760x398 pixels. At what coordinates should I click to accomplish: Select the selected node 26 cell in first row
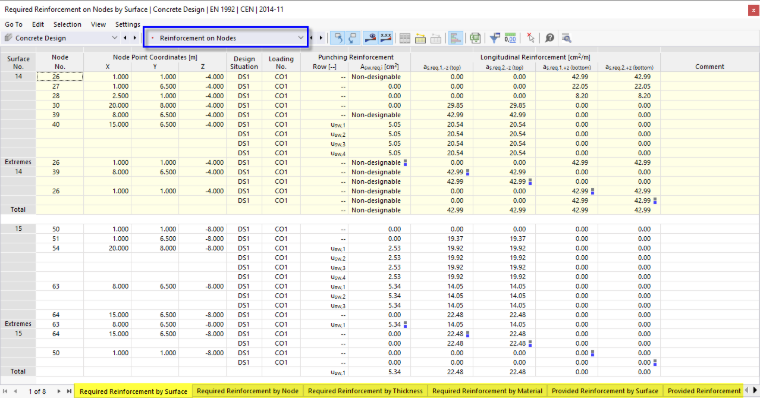[x=60, y=77]
